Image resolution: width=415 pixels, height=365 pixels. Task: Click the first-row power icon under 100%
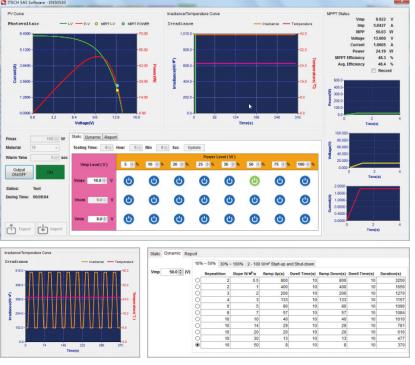coord(305,181)
